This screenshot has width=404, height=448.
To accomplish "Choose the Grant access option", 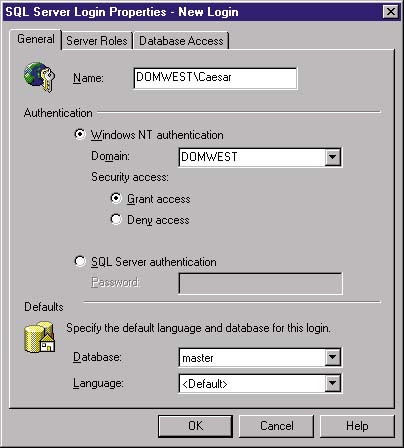I will coord(116,199).
